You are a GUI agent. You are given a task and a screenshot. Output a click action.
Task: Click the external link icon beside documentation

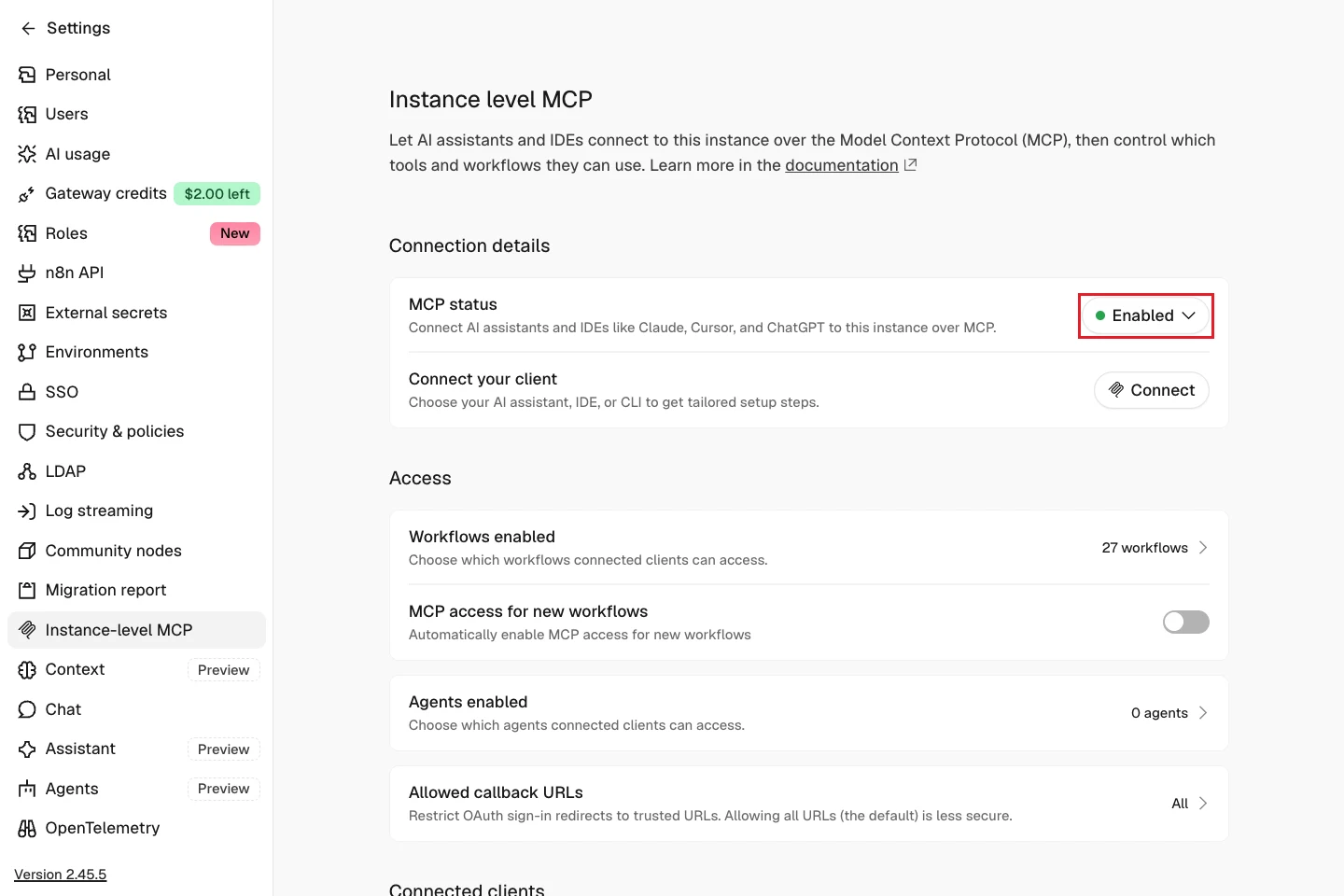click(x=910, y=165)
